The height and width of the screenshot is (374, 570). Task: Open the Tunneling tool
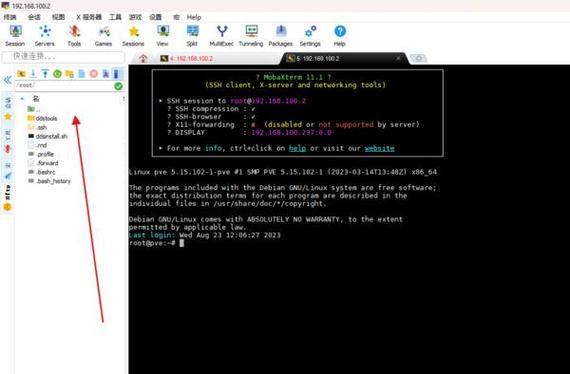tap(251, 36)
